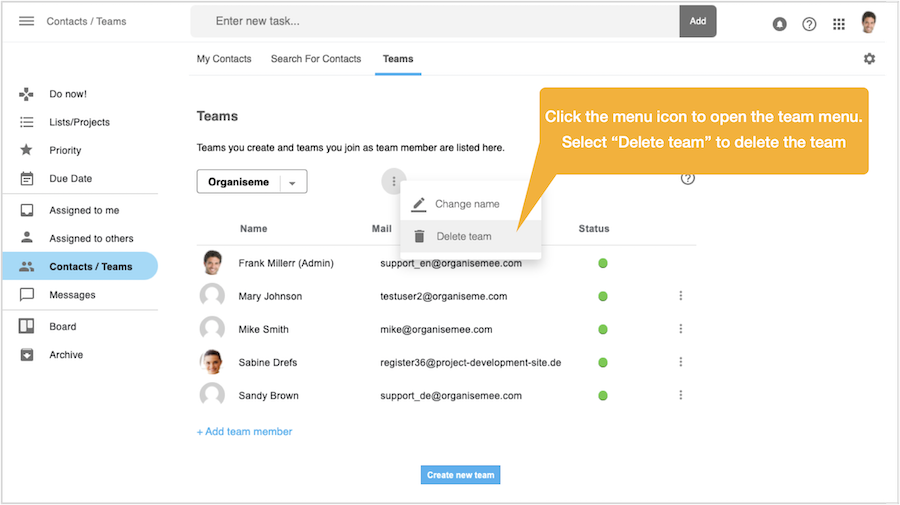Image resolution: width=900 pixels, height=505 pixels.
Task: Choose Change name in the team menu
Action: [466, 204]
